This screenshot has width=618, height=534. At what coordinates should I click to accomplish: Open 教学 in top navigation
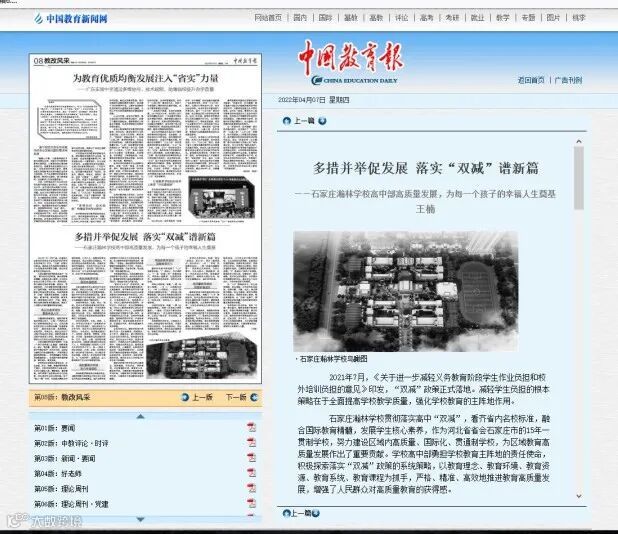coord(503,18)
